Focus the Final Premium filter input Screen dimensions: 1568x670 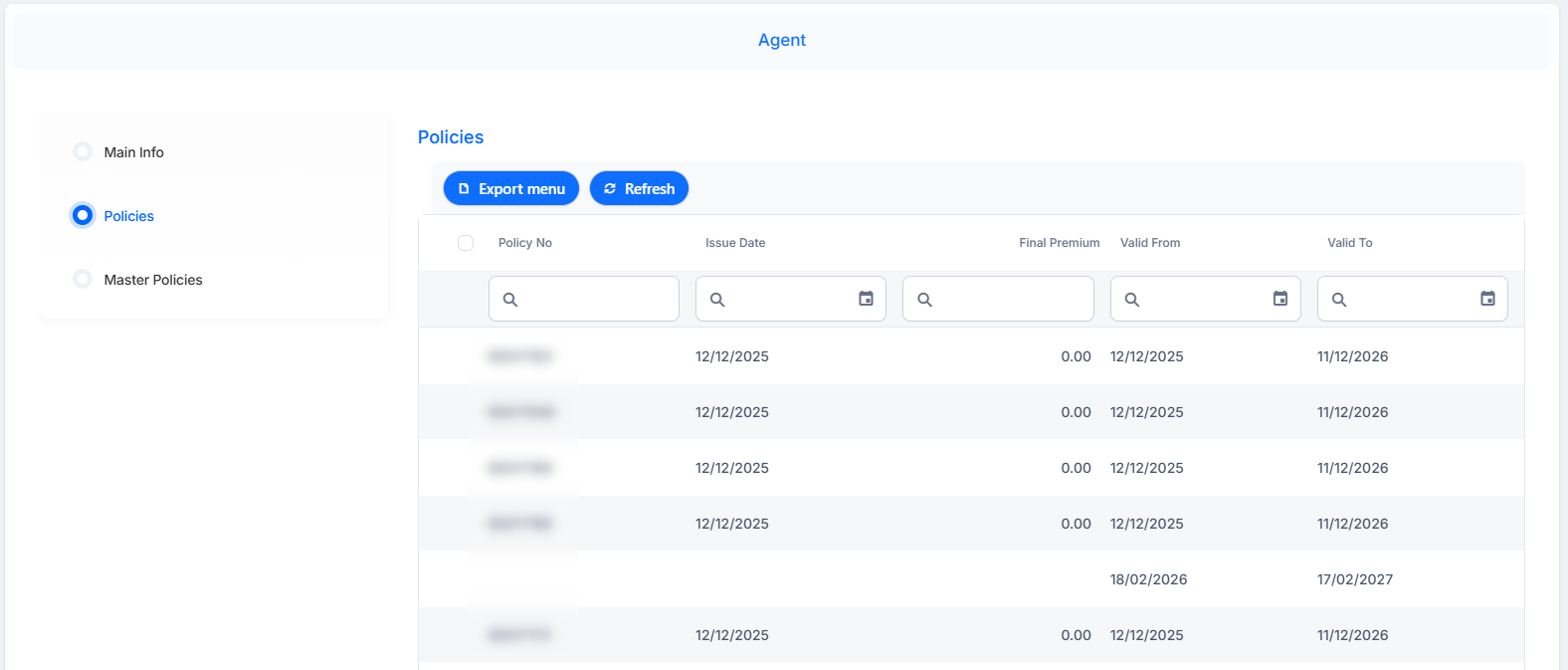click(998, 299)
